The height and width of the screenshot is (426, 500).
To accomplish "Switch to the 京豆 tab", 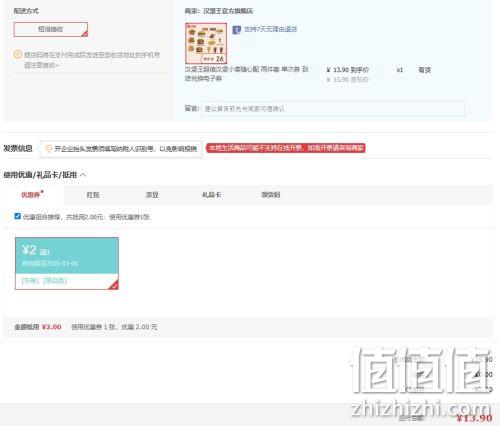I will (x=152, y=195).
